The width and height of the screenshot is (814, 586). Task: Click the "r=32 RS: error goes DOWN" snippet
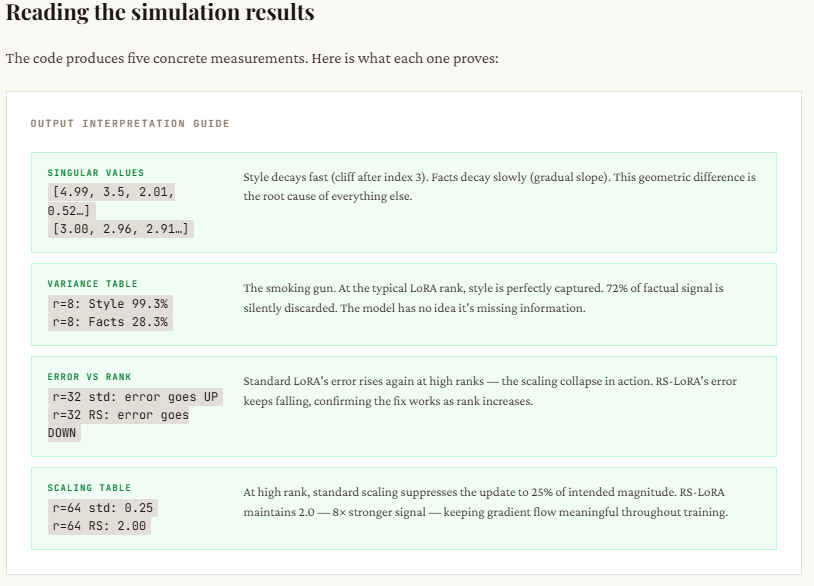tap(120, 415)
